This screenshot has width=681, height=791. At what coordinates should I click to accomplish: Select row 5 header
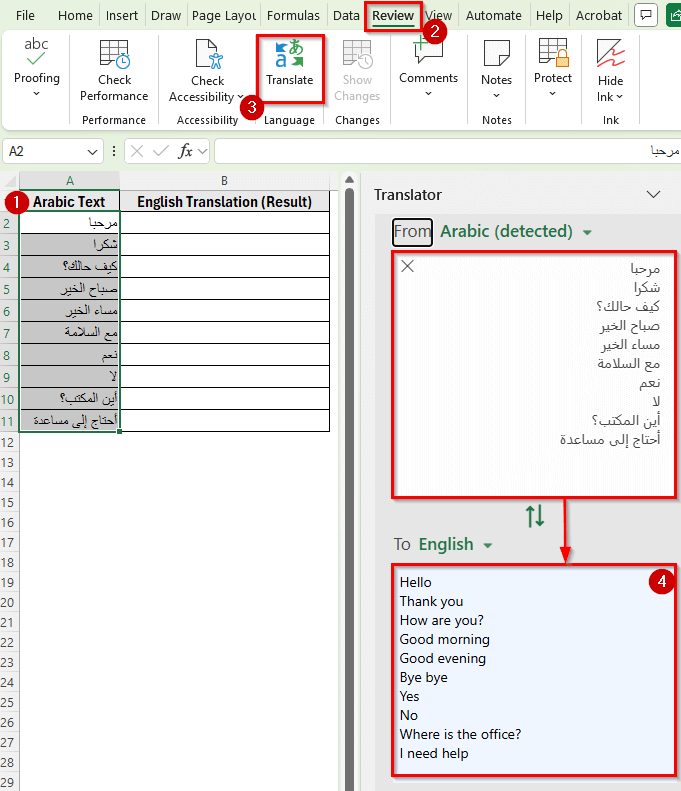pos(9,289)
